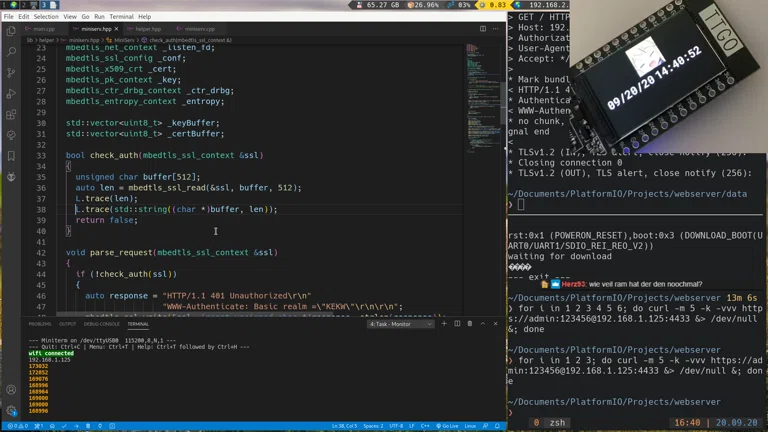Screen dimensions: 768x432
Task: Click the feedback icon in status bar
Action: [x=485, y=426]
